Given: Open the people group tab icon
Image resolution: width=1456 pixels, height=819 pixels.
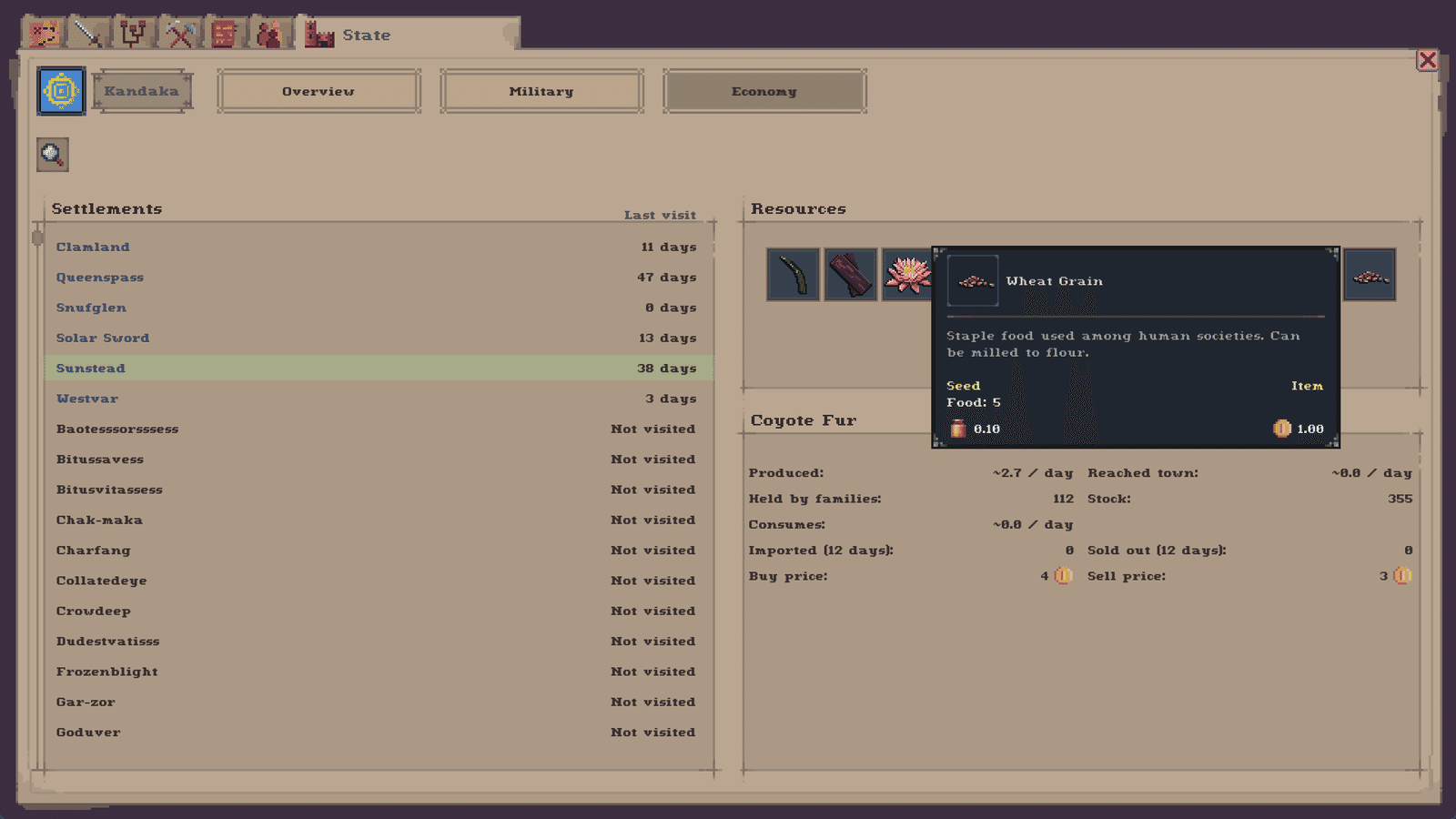Looking at the screenshot, I should 269,34.
